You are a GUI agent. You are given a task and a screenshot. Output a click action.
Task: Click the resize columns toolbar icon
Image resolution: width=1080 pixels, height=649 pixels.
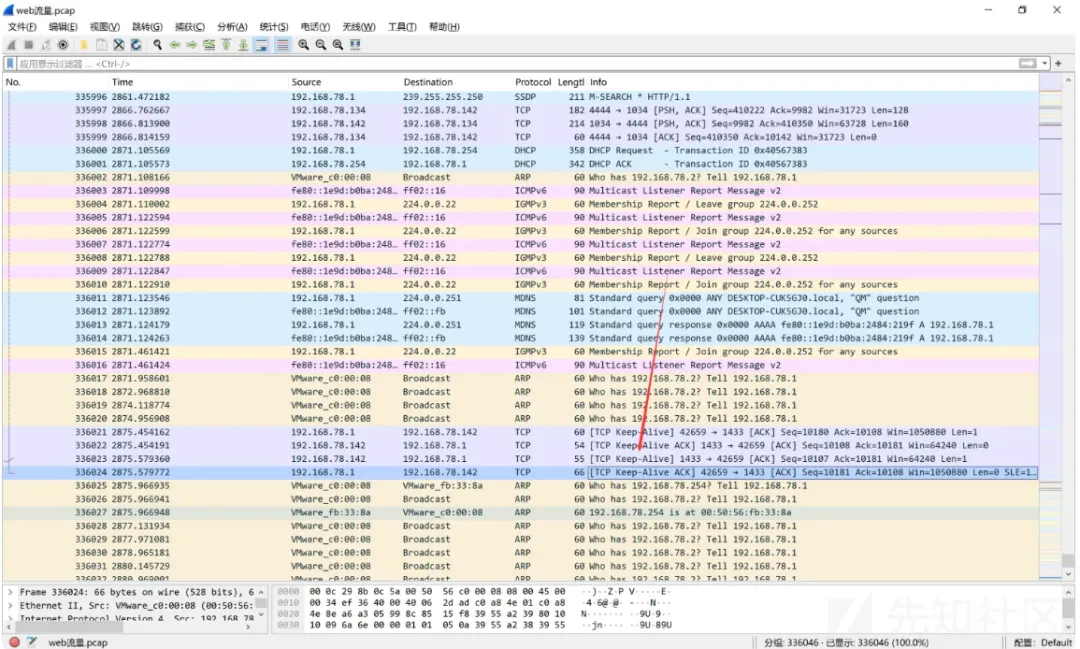pyautogui.click(x=356, y=45)
